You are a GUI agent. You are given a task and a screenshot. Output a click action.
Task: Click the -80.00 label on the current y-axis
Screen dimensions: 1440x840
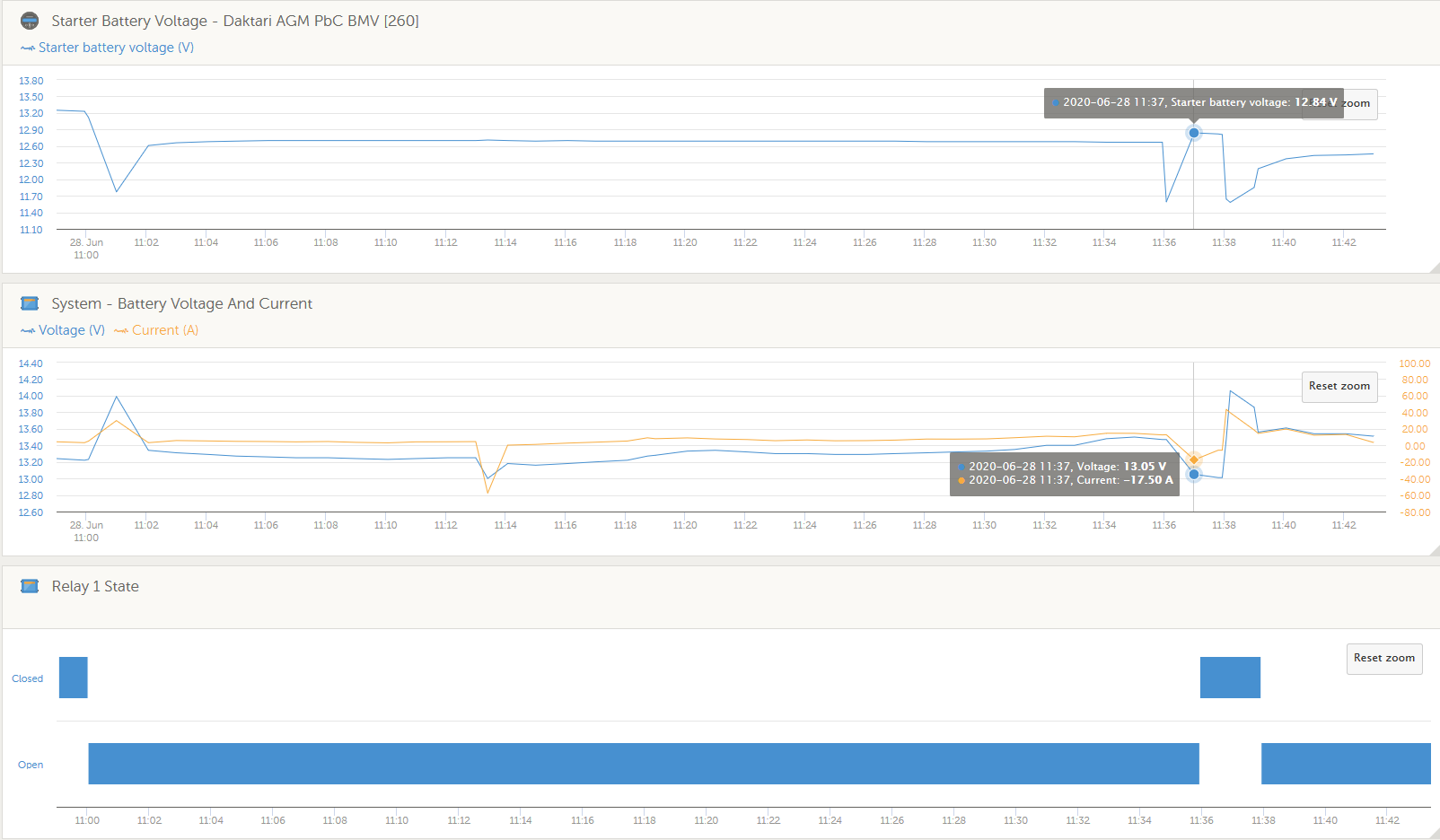coord(1415,512)
